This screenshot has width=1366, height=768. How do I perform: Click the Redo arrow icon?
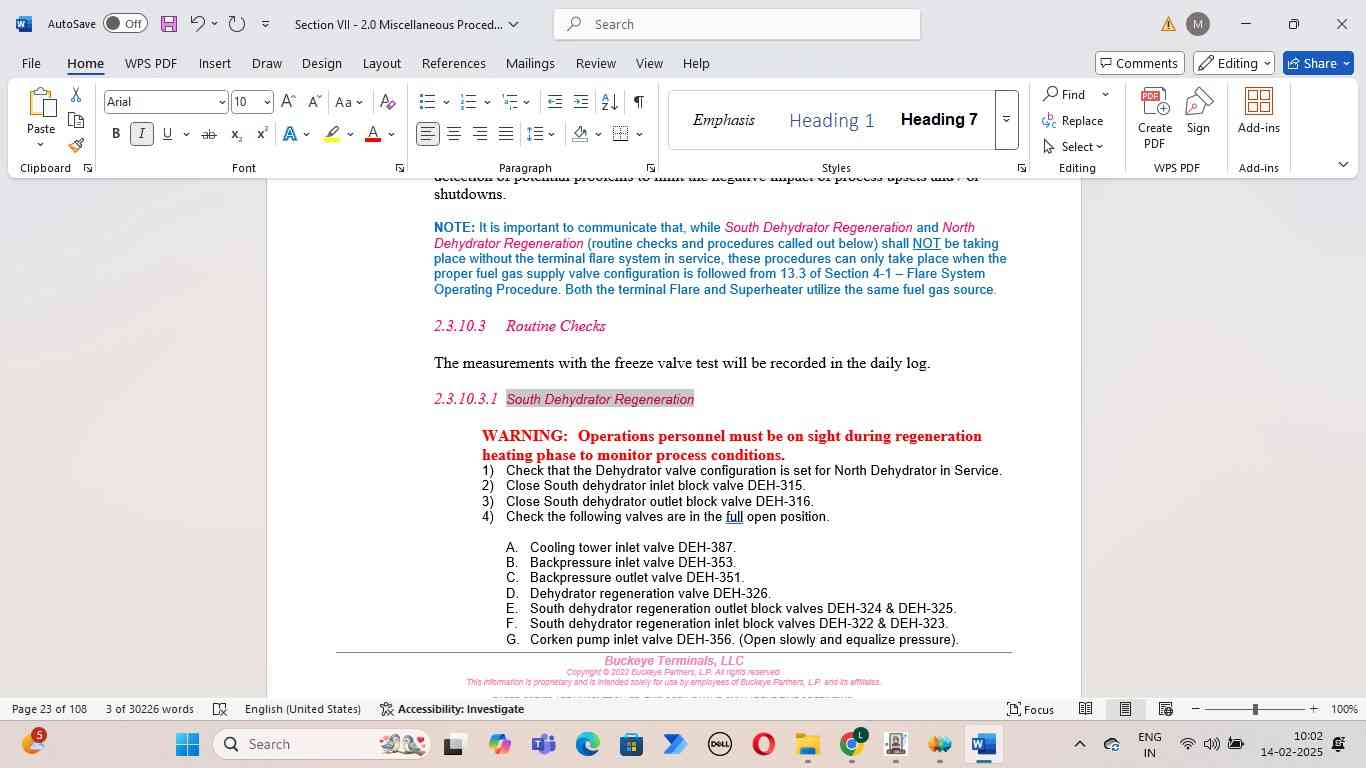[236, 24]
